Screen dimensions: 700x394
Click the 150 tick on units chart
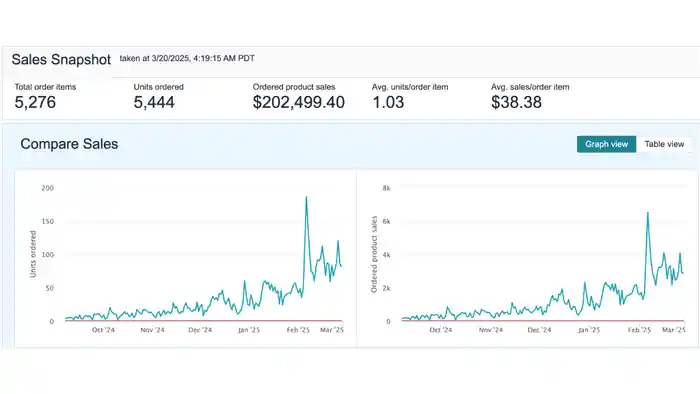(x=47, y=221)
